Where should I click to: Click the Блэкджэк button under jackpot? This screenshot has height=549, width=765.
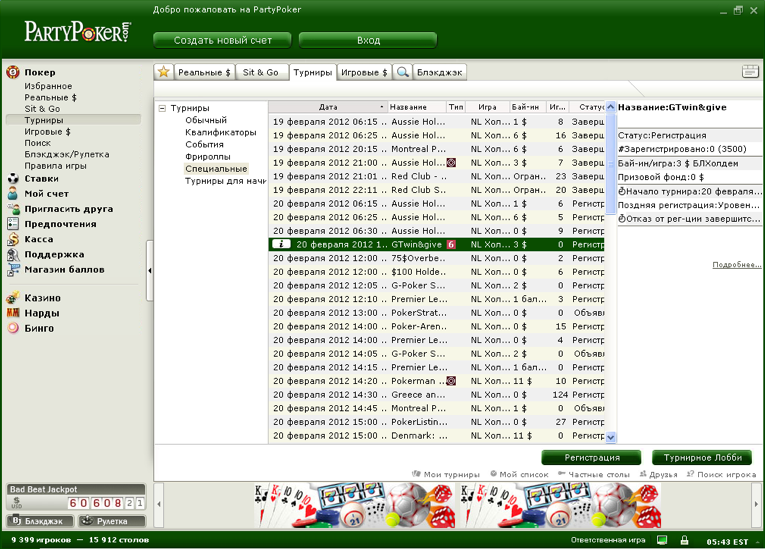point(40,521)
